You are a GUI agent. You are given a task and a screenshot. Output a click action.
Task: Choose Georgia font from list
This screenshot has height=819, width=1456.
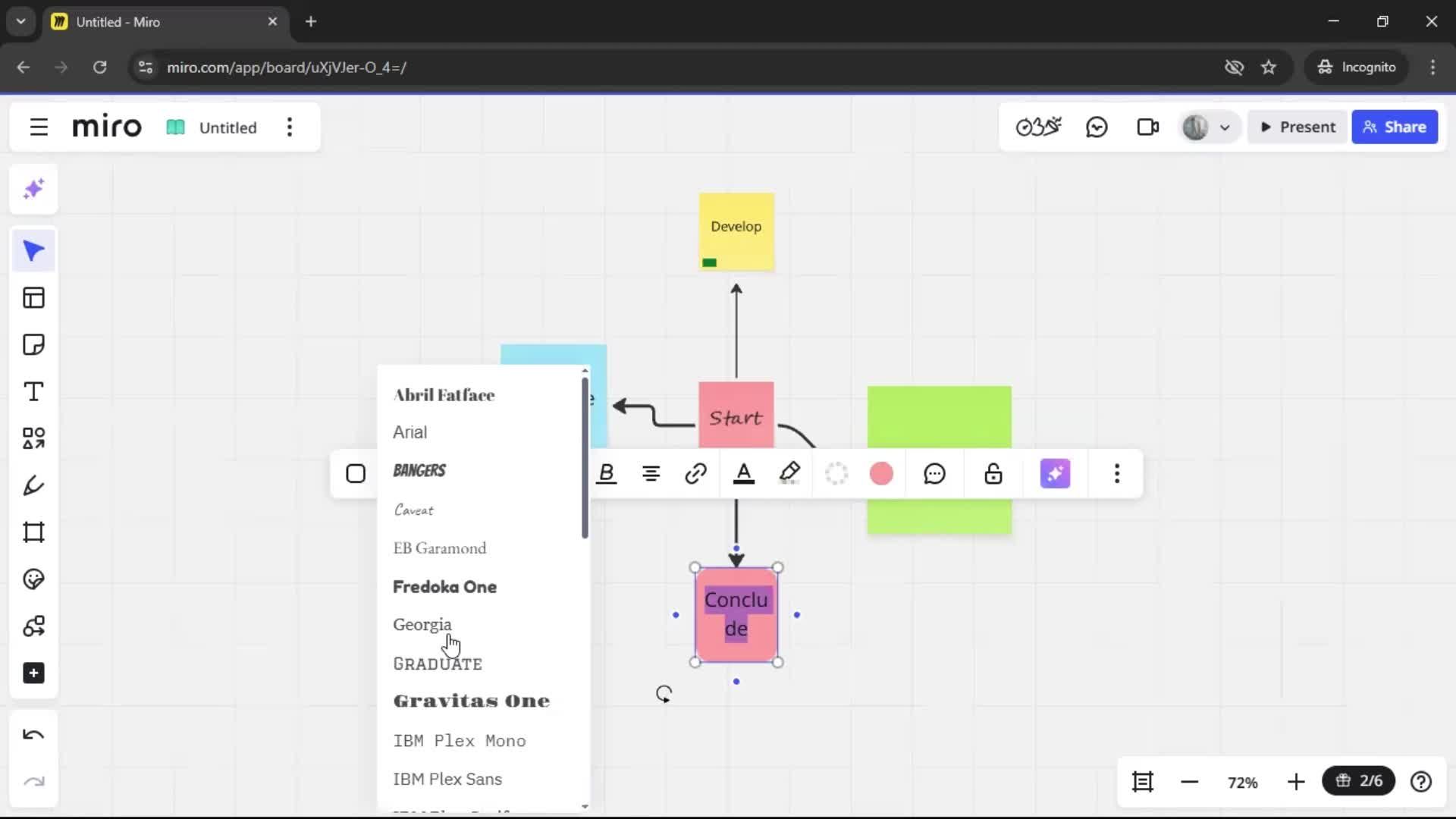(422, 625)
